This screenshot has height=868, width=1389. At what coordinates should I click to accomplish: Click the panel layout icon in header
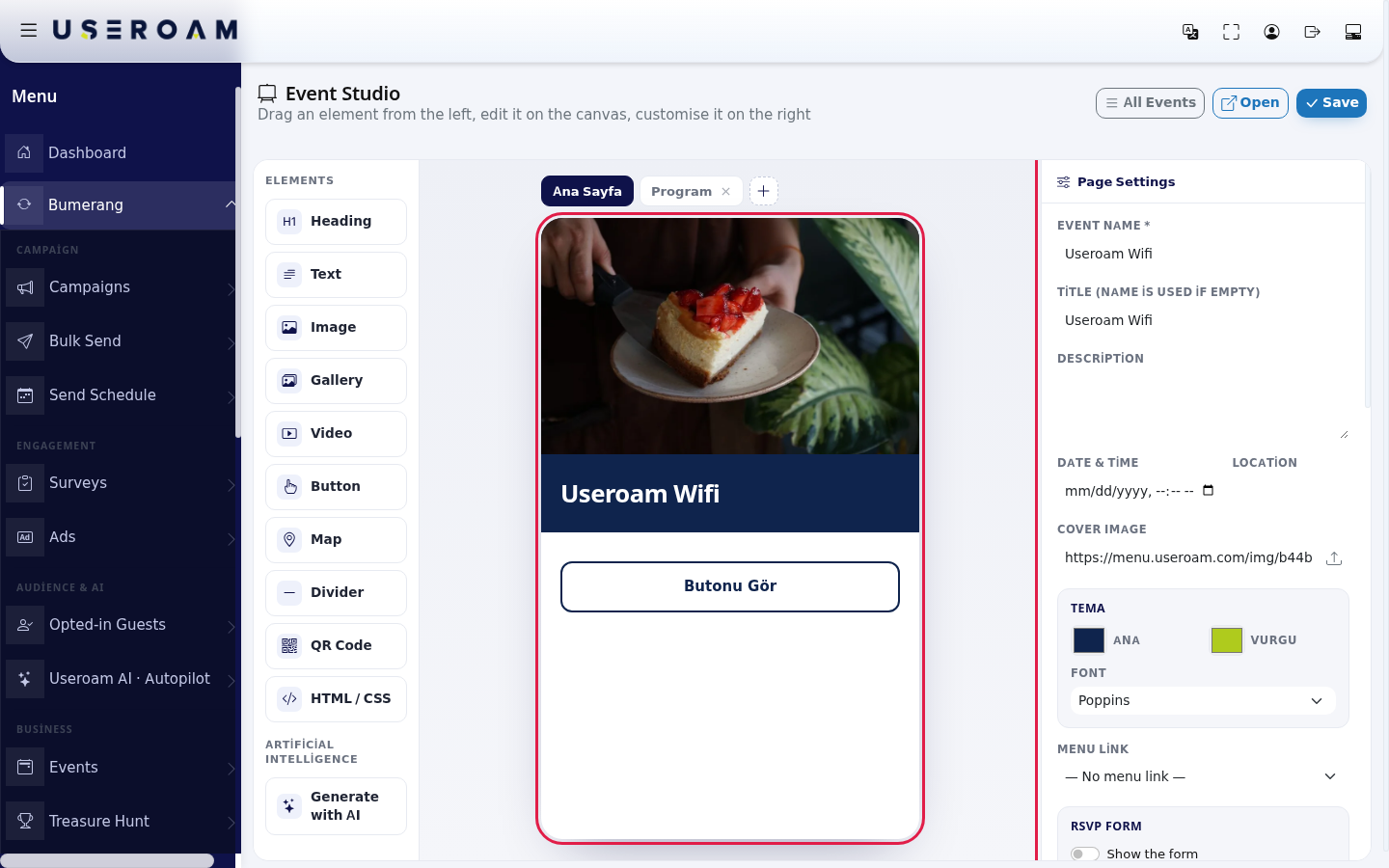tap(1352, 32)
